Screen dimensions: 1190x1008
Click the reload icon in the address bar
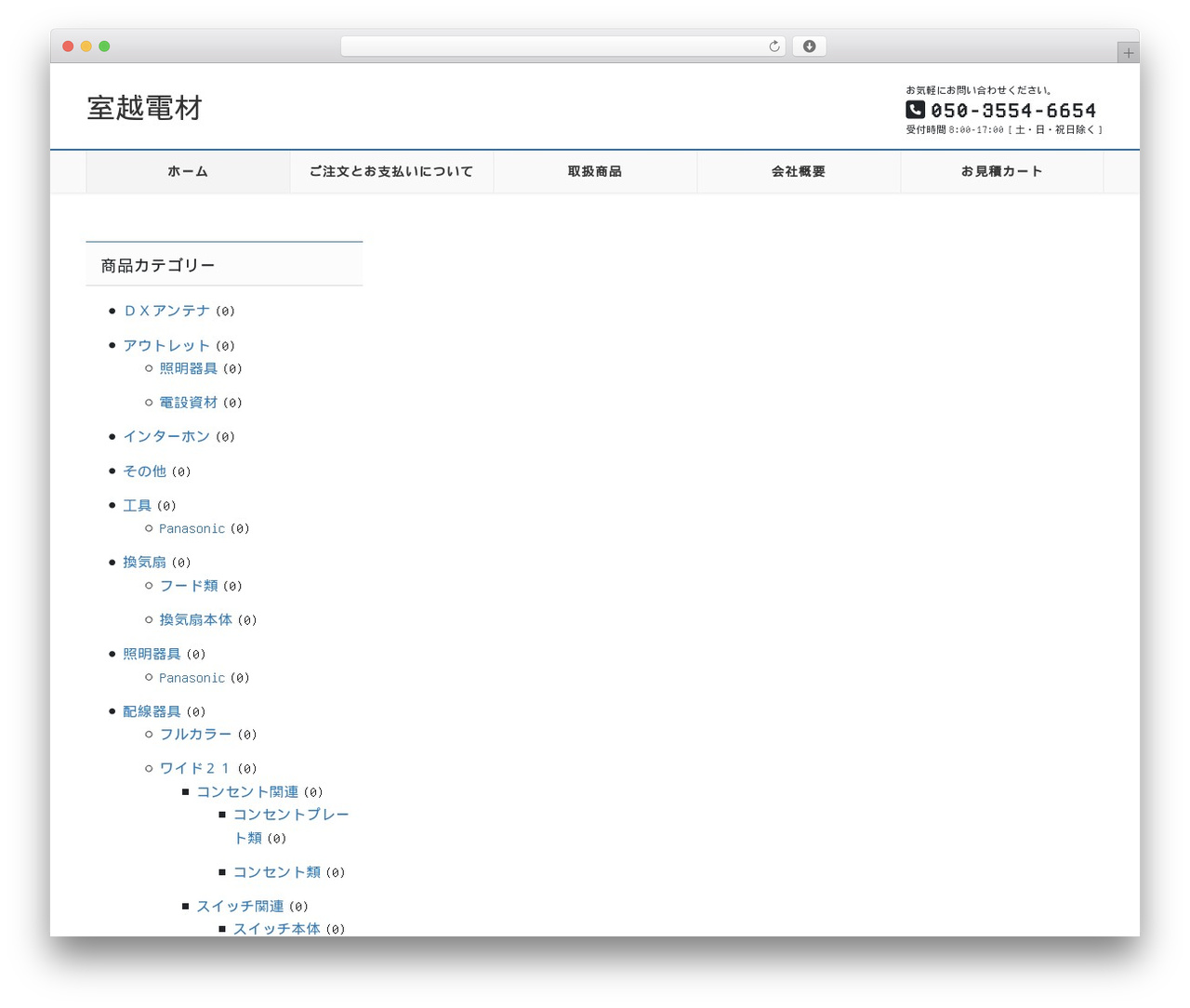773,46
